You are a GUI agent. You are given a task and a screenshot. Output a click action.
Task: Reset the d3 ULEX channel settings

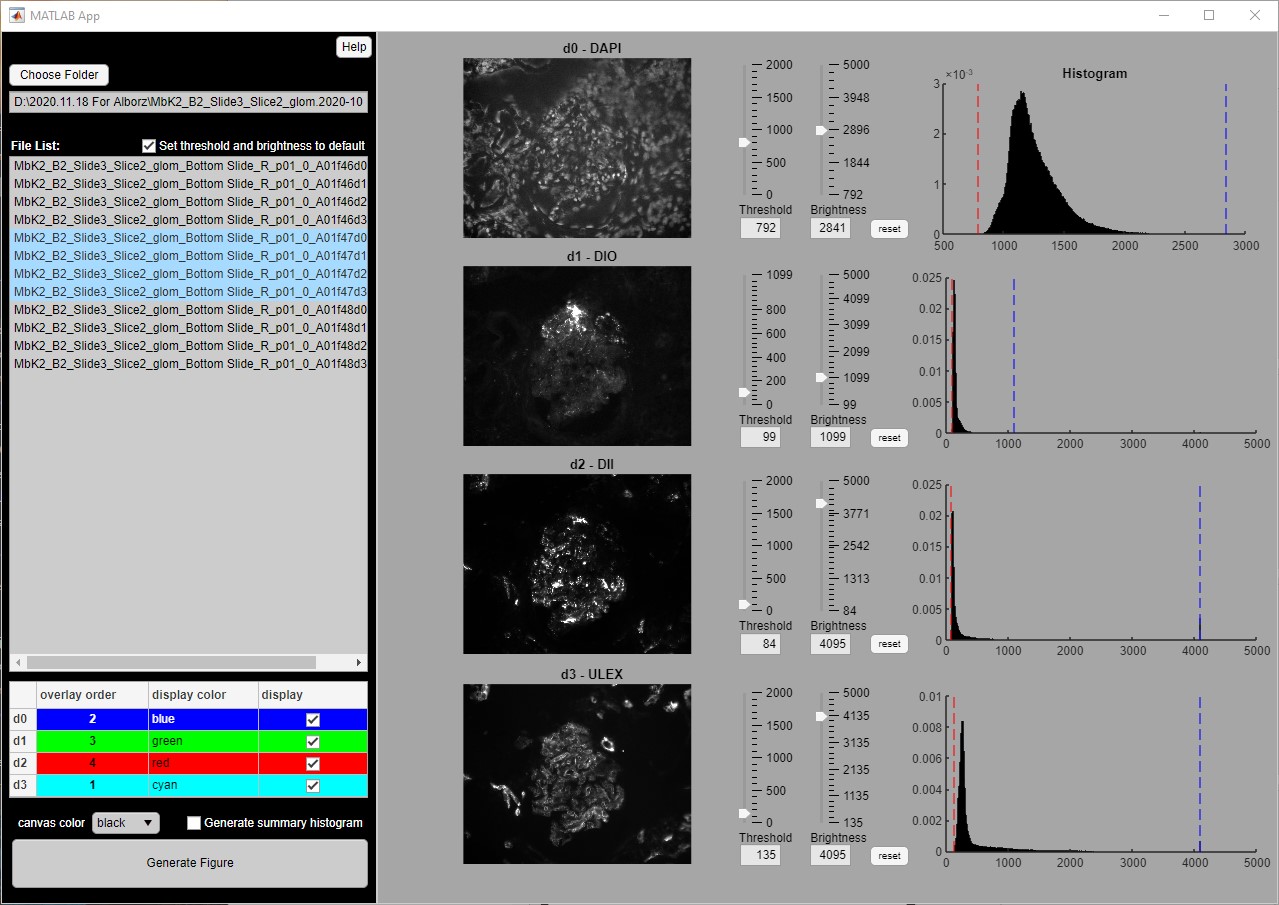[x=889, y=856]
